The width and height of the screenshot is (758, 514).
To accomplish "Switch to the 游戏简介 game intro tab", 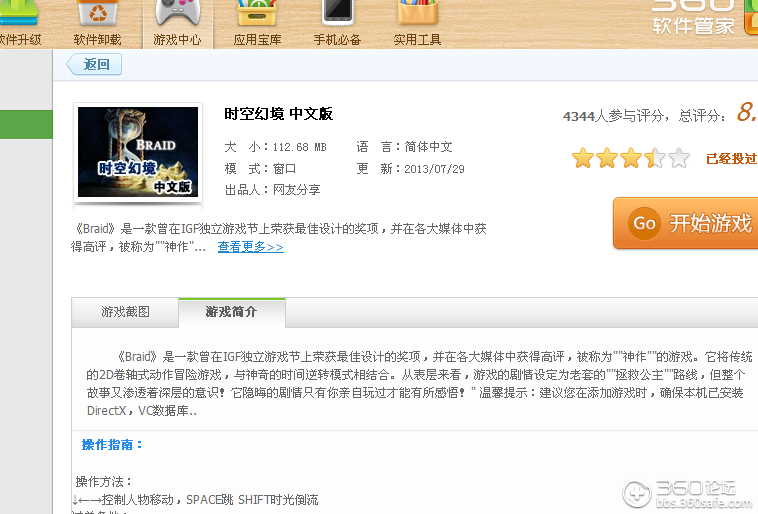I will (x=232, y=312).
